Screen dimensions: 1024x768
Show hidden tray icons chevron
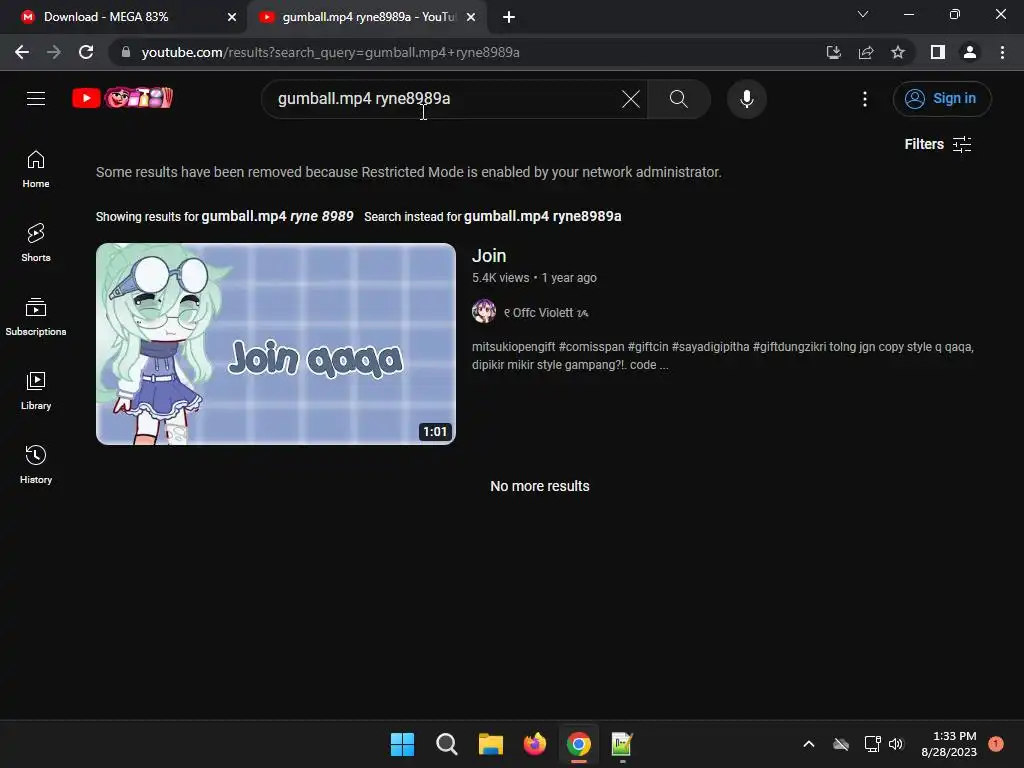click(x=808, y=744)
